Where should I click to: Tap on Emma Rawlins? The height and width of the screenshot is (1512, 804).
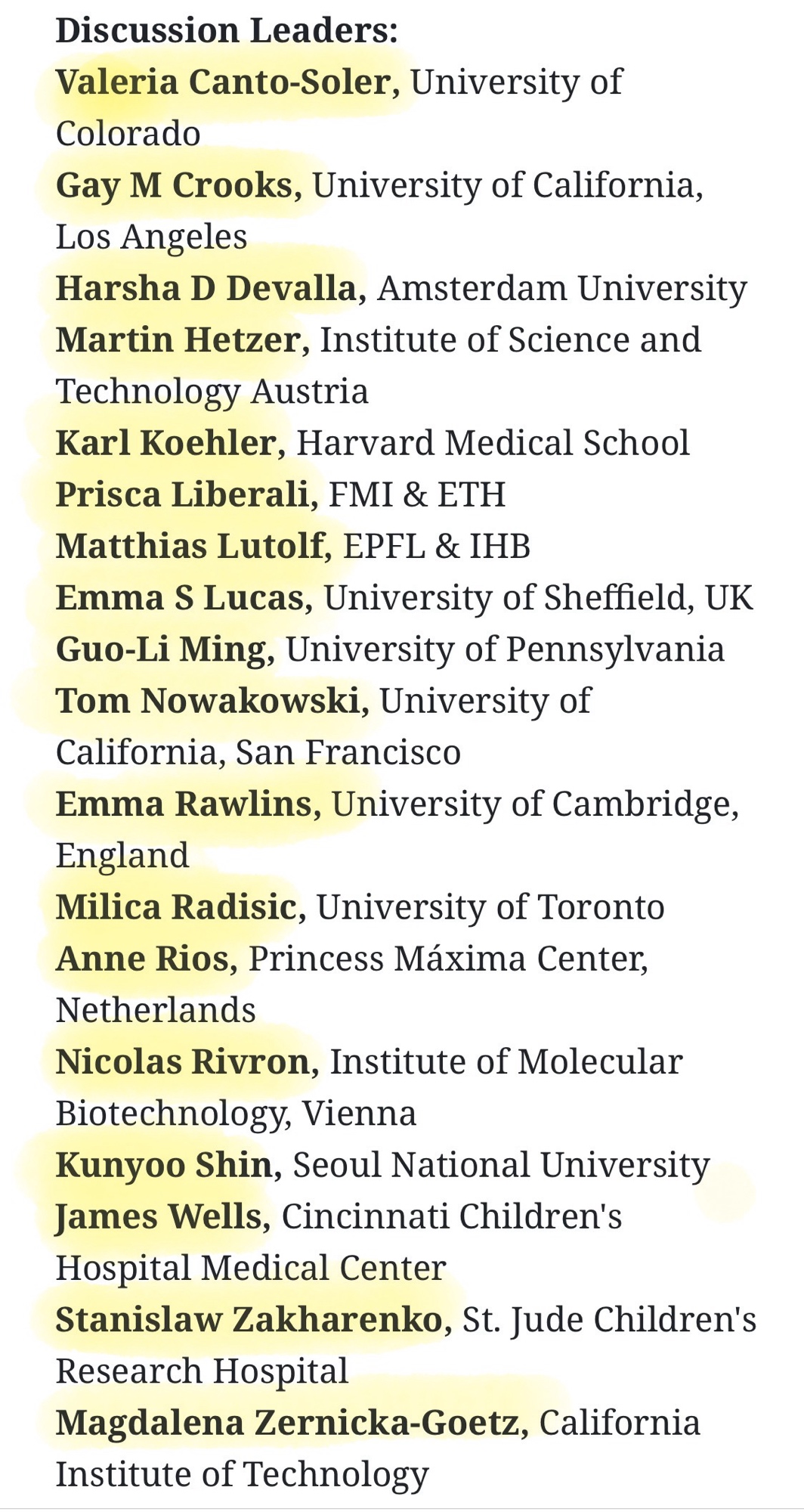(x=184, y=804)
